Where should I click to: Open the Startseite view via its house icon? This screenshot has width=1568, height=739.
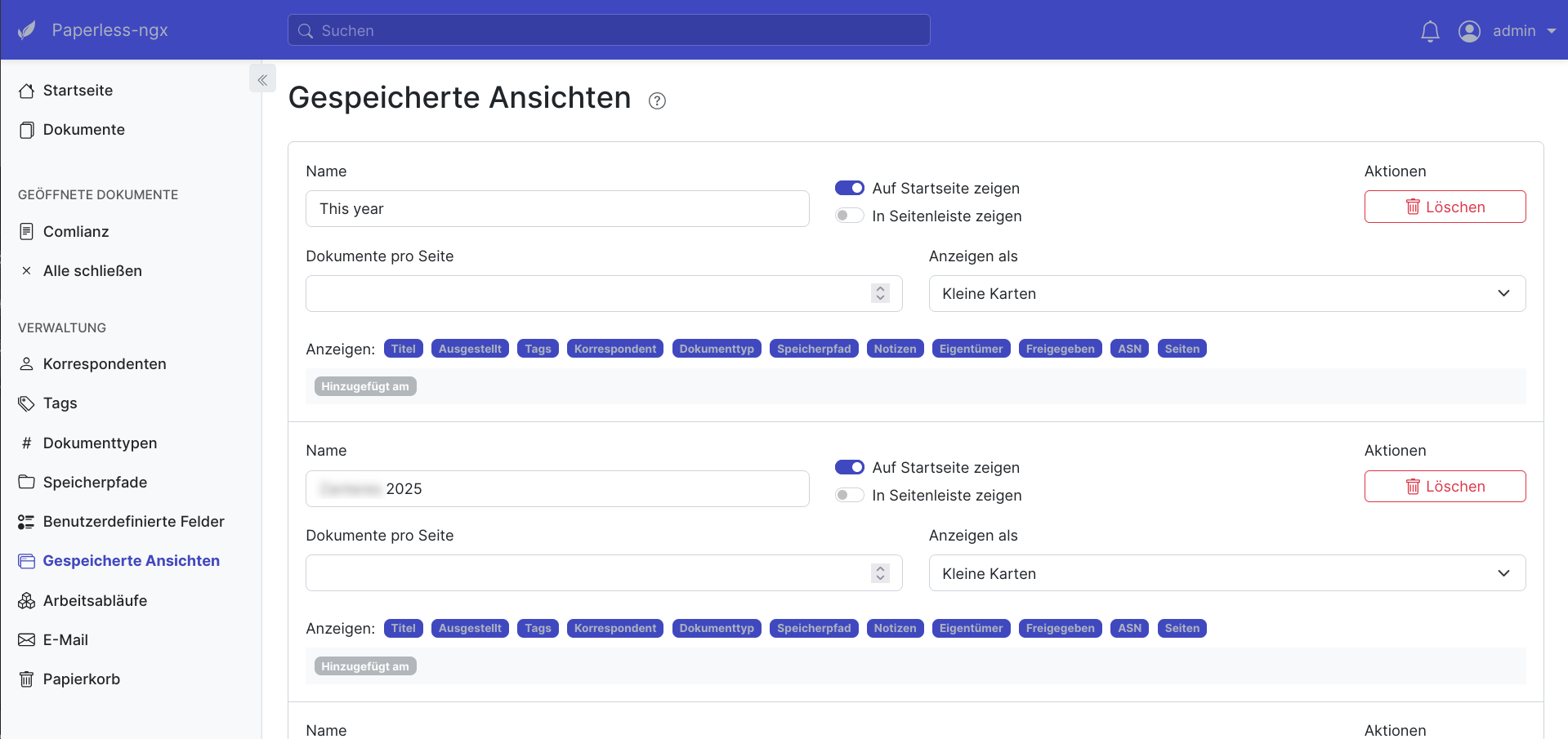(27, 90)
